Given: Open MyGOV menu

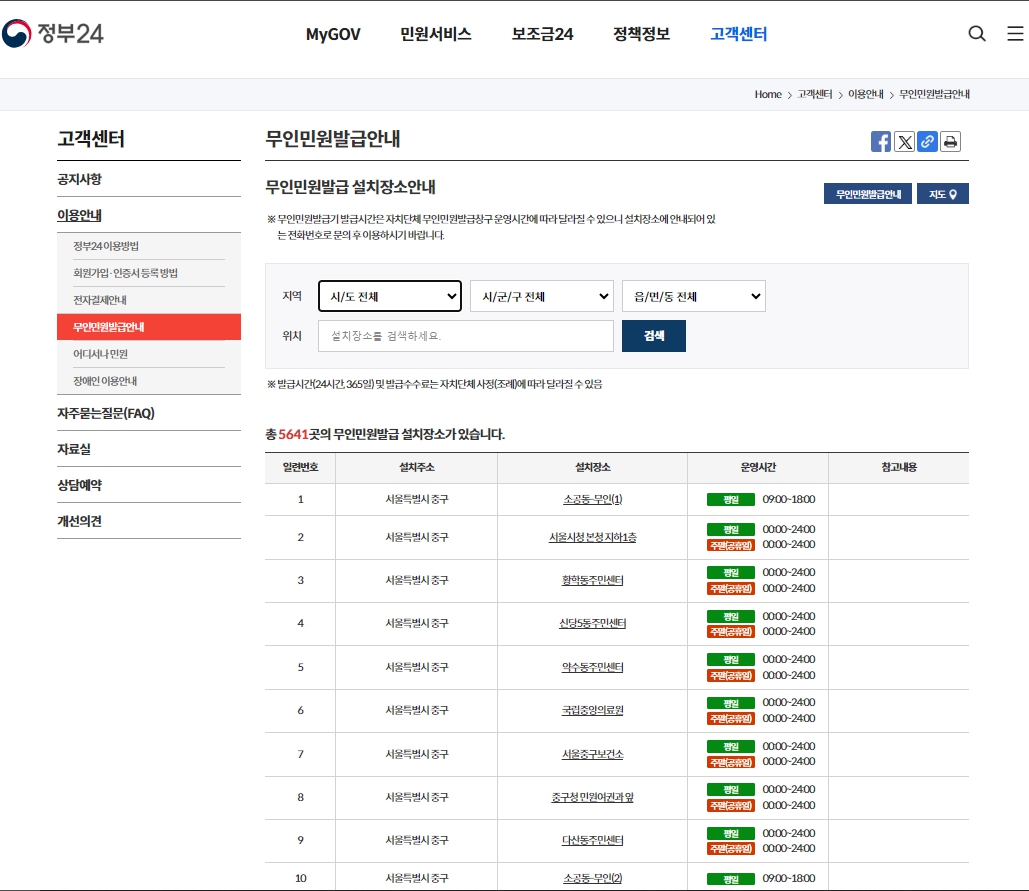Looking at the screenshot, I should point(333,34).
